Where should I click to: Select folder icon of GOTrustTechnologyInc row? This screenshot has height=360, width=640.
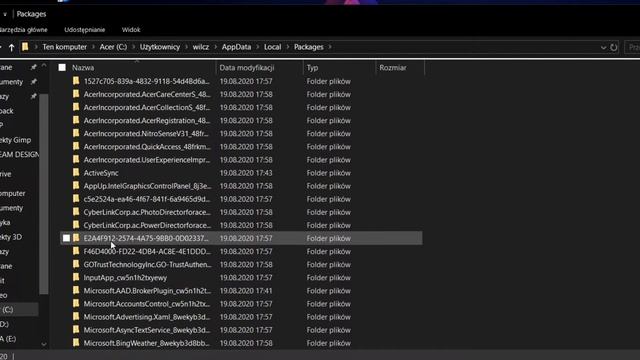click(x=76, y=264)
